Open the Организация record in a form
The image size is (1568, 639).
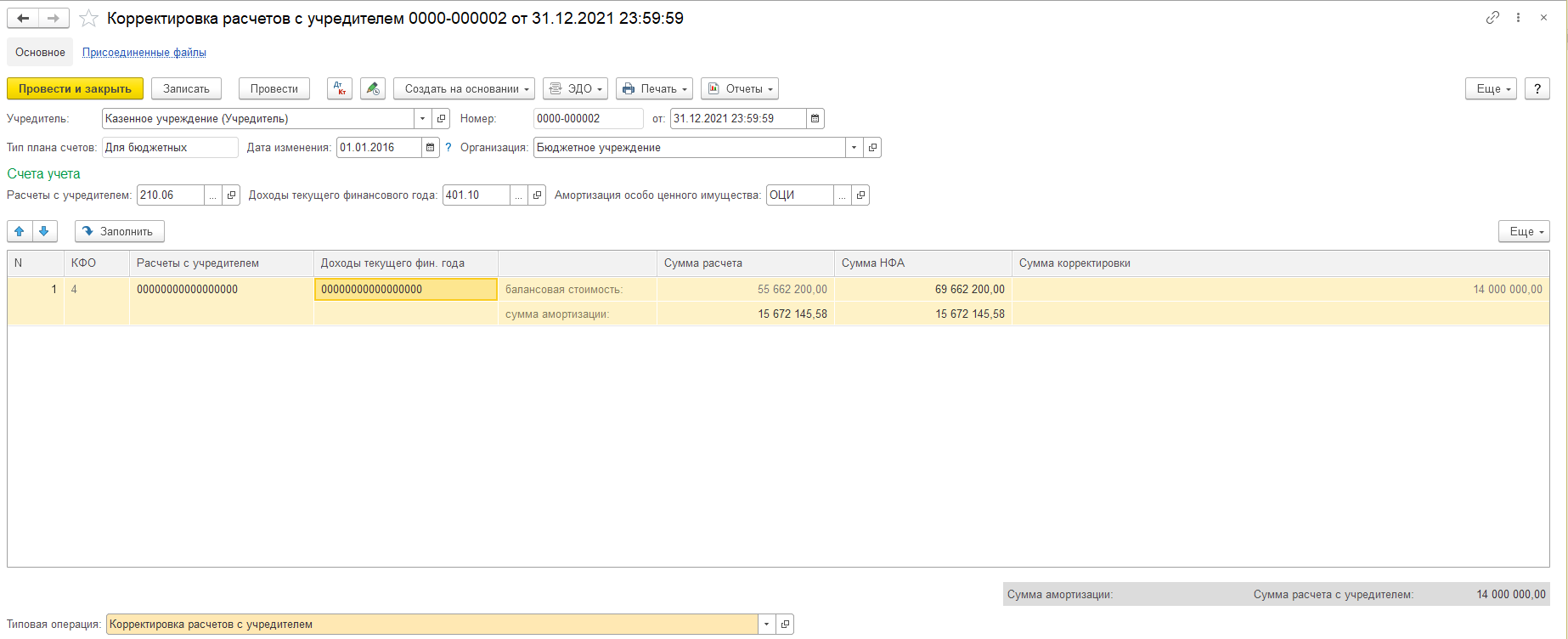[872, 148]
